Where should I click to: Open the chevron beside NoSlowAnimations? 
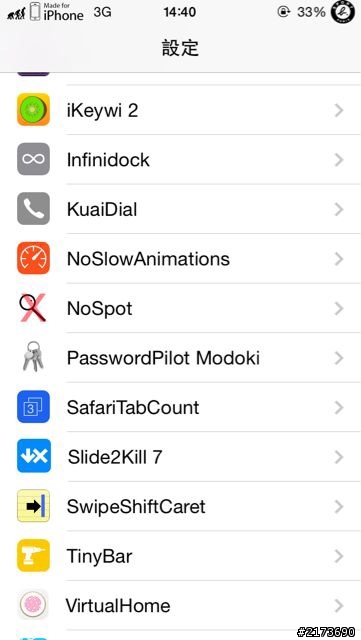[339, 259]
